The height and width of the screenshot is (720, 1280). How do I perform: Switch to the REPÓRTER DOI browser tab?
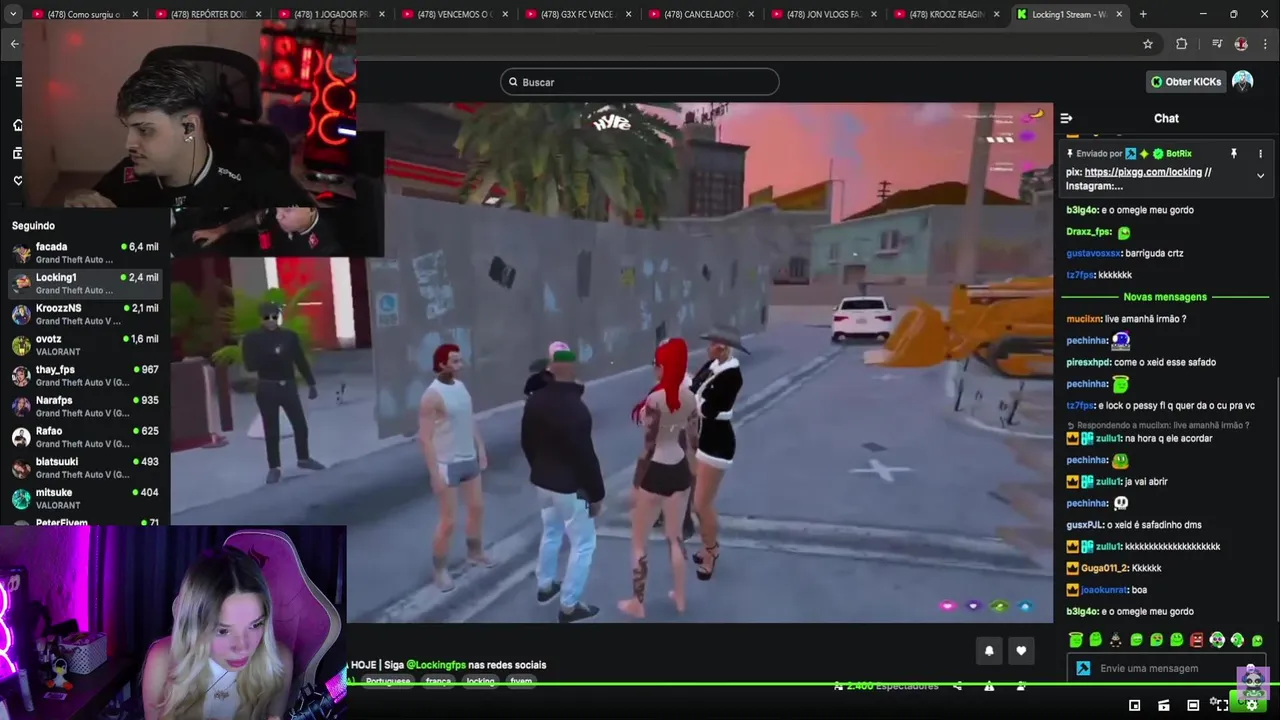[206, 14]
